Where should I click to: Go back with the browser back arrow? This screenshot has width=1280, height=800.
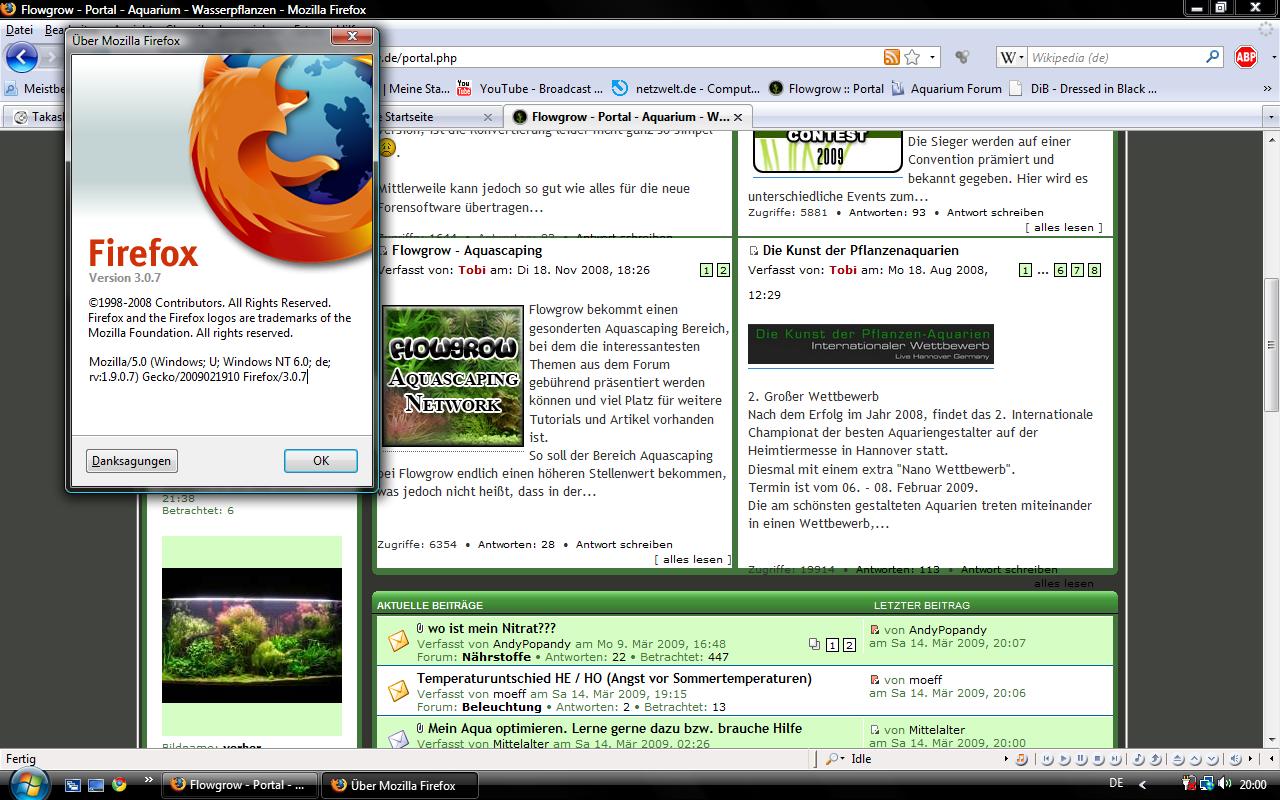click(21, 57)
